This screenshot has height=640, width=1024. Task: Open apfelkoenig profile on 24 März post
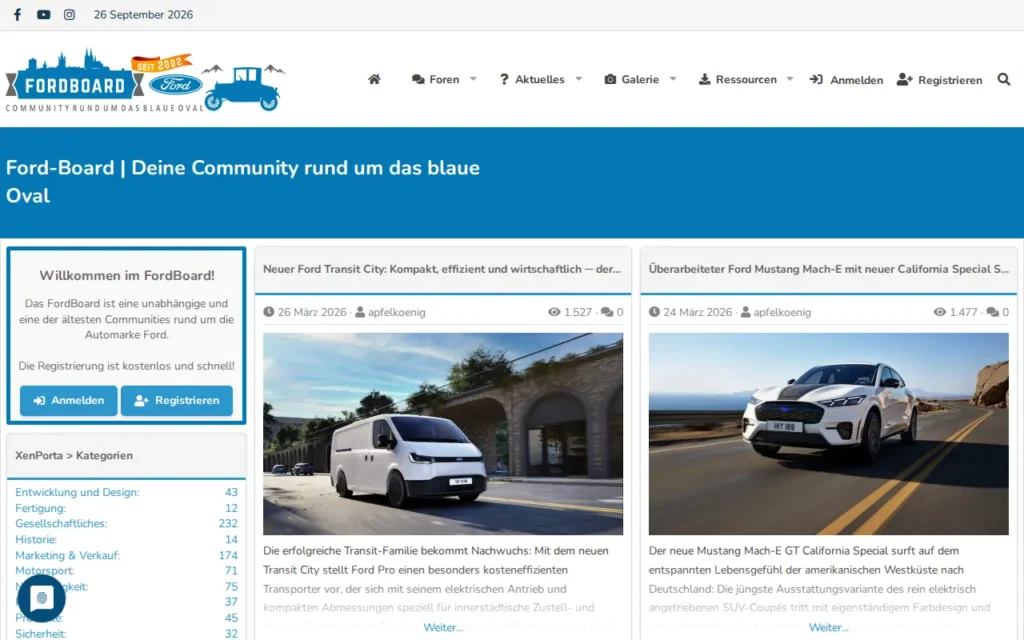point(782,312)
